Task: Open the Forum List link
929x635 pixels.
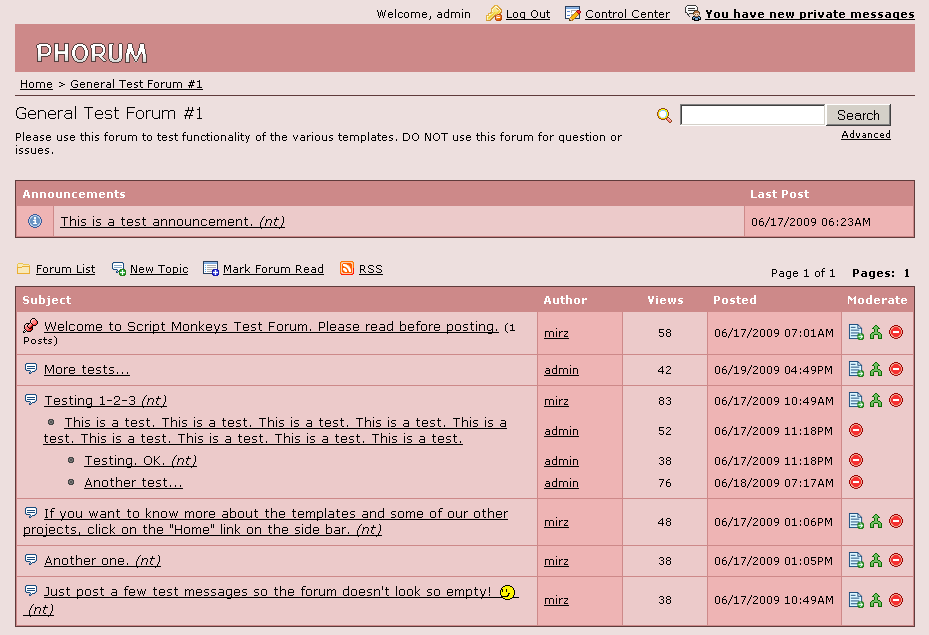Action: click(x=65, y=270)
